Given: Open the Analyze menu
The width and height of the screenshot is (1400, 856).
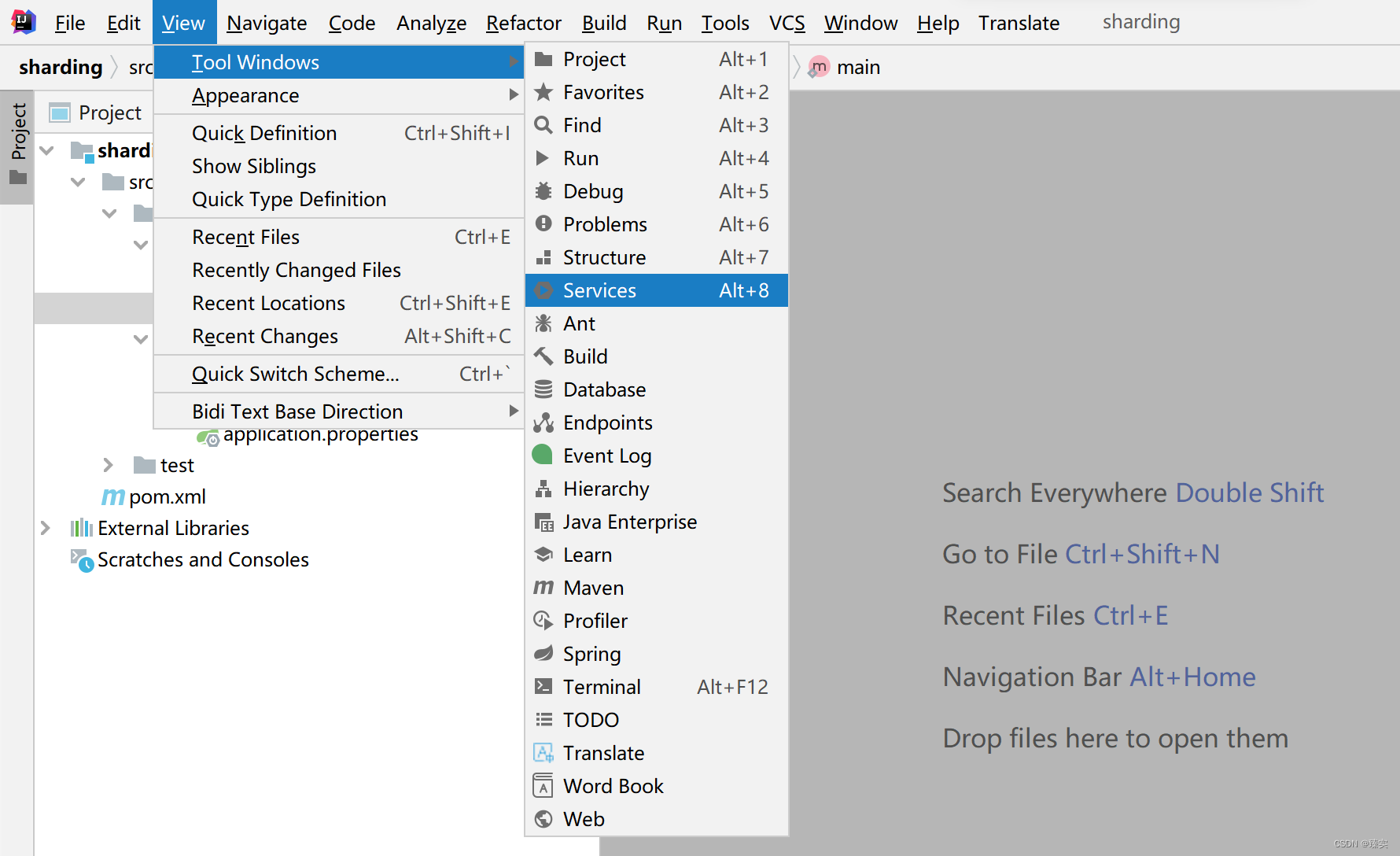Looking at the screenshot, I should 431,23.
